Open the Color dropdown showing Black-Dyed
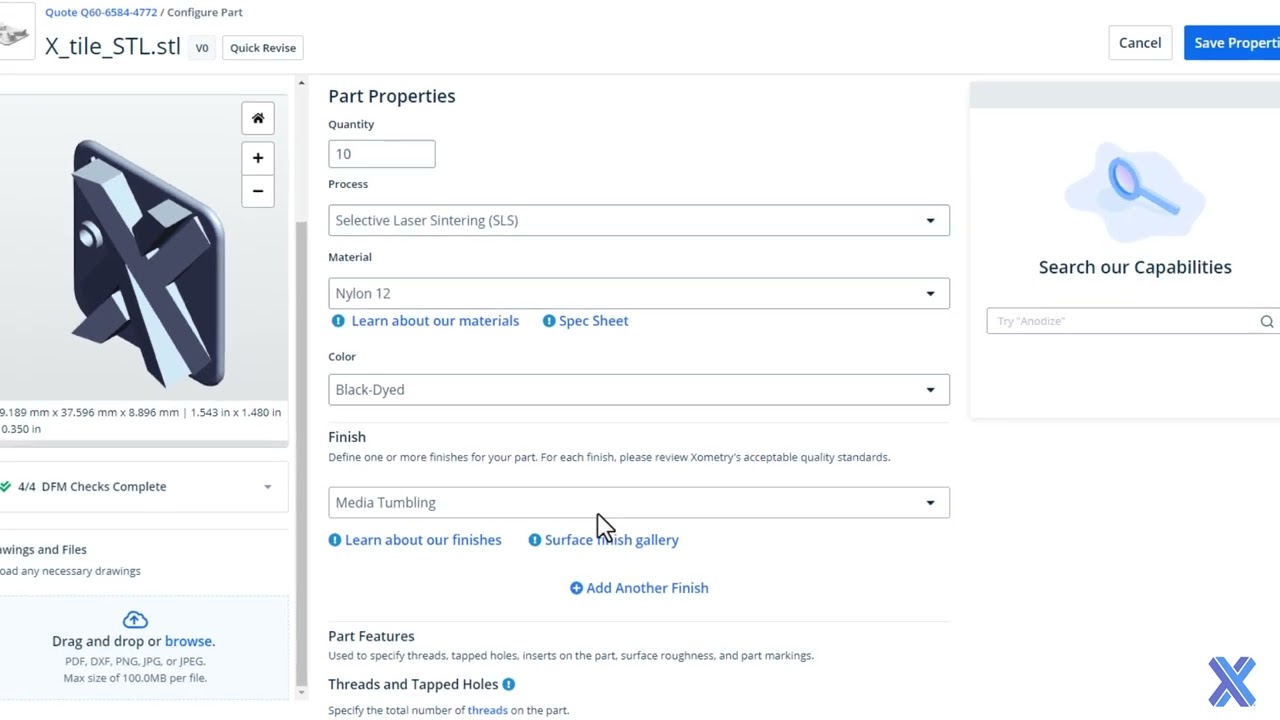The width and height of the screenshot is (1280, 720). coord(638,389)
